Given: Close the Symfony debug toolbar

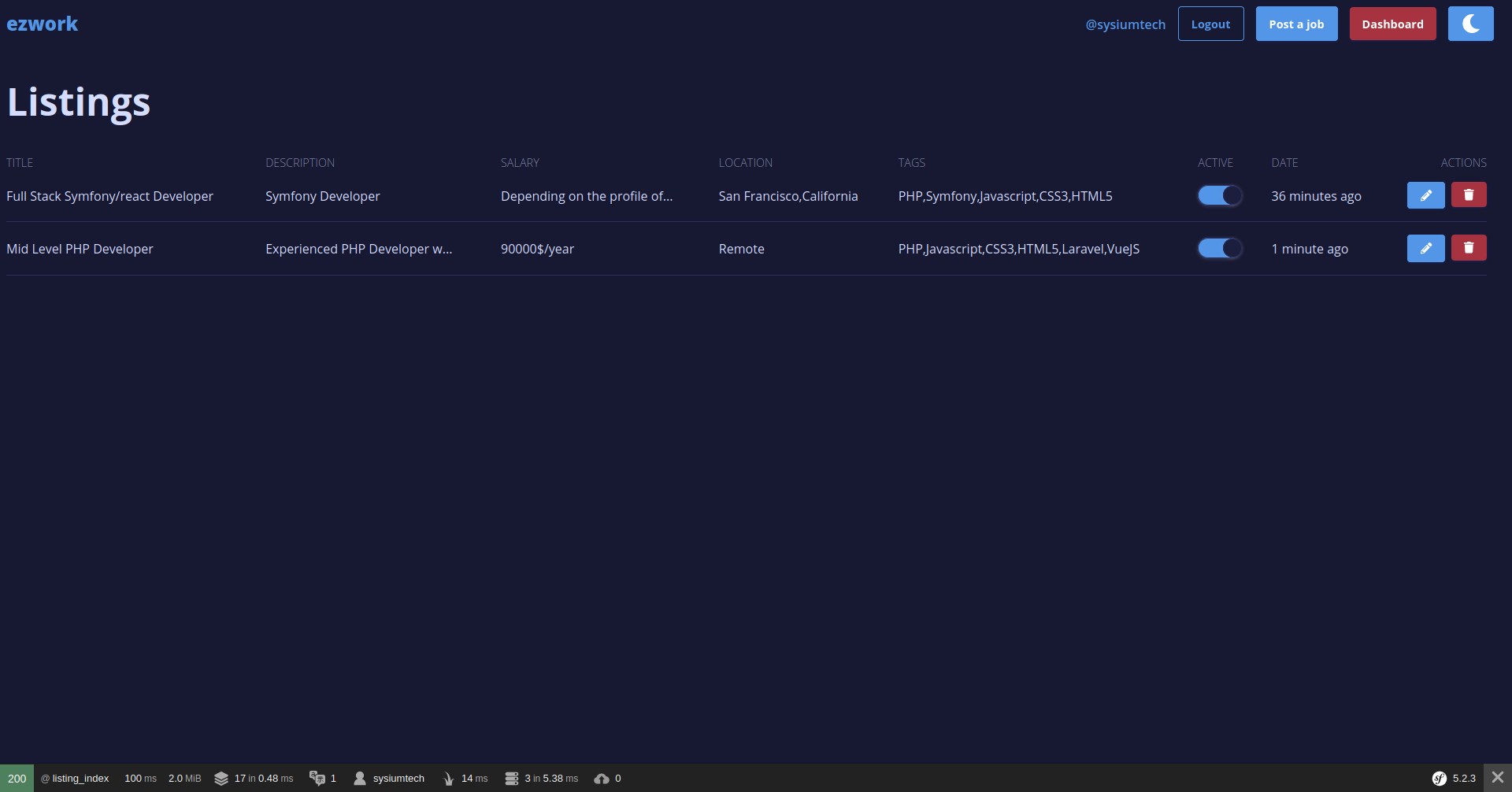Looking at the screenshot, I should tap(1498, 778).
